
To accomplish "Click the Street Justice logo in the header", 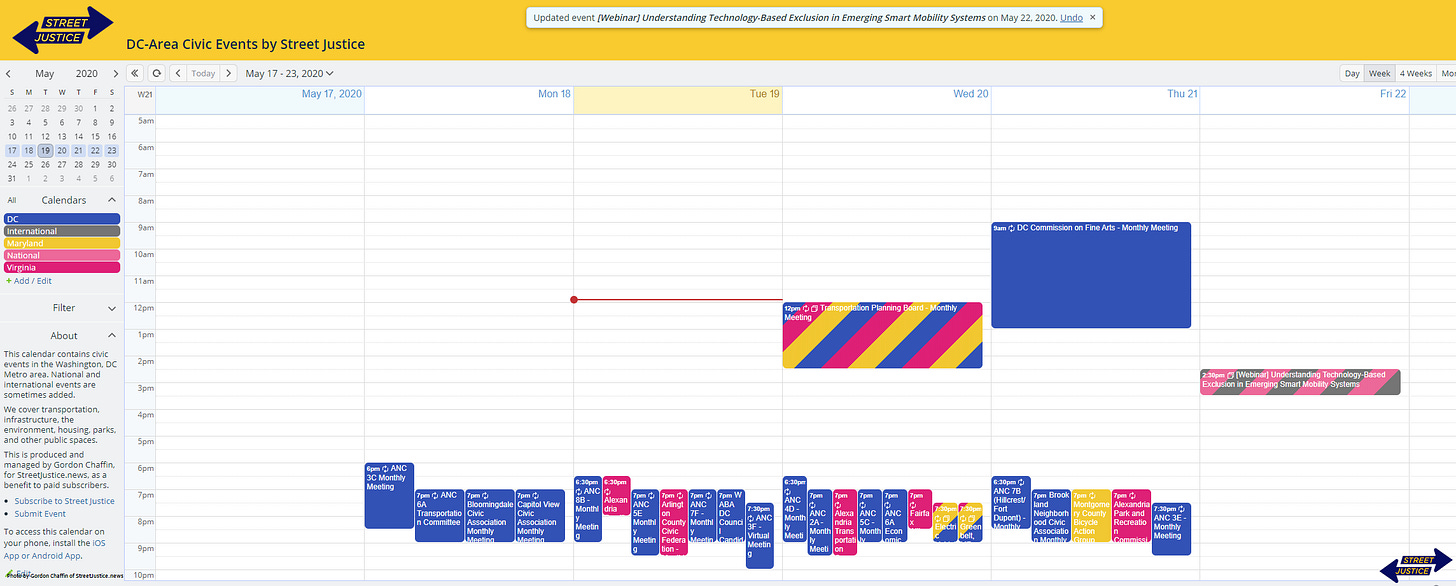I will point(64,30).
